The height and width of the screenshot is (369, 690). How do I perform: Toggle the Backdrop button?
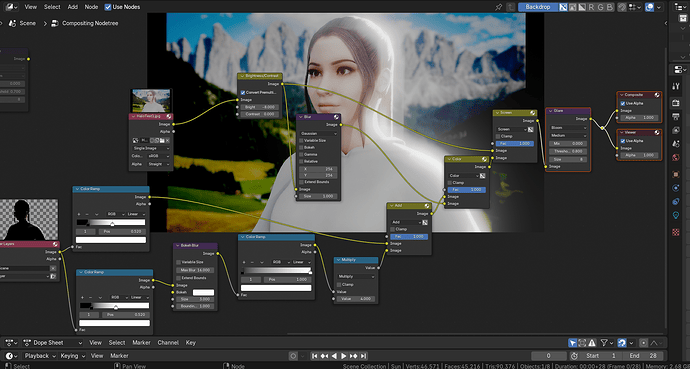tap(538, 7)
